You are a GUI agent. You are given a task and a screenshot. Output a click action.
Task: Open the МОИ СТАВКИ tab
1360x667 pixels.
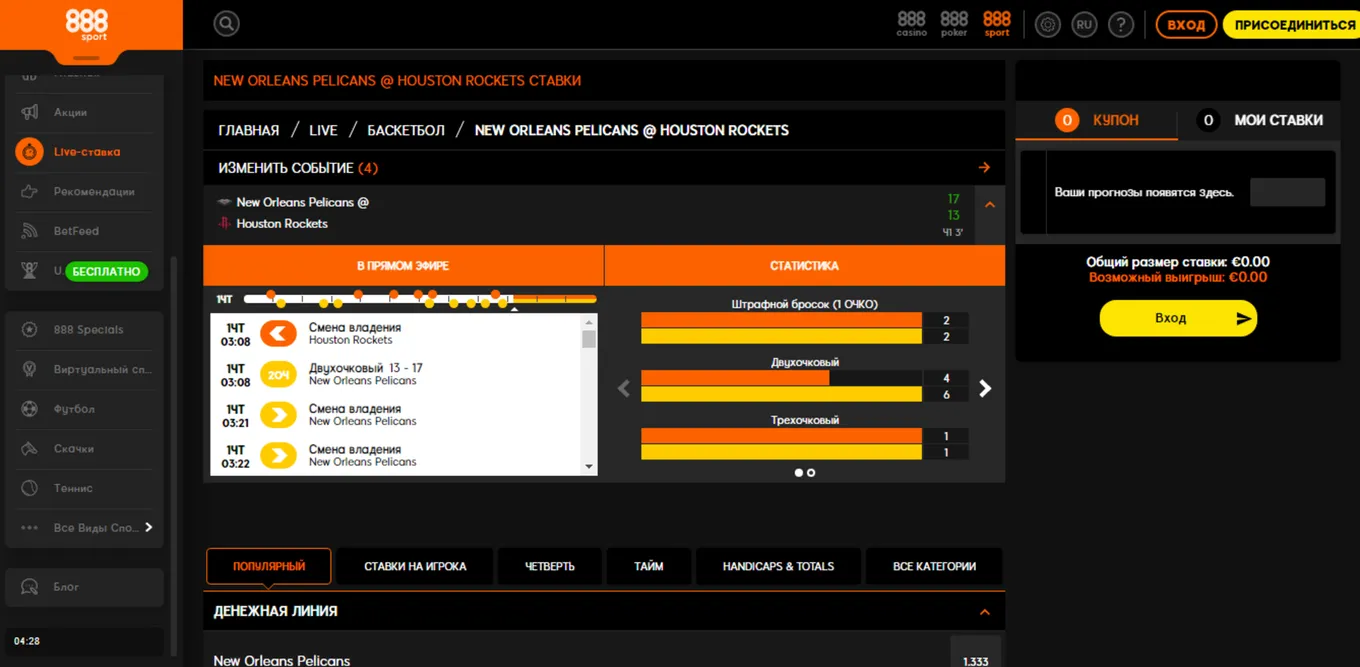click(1259, 120)
